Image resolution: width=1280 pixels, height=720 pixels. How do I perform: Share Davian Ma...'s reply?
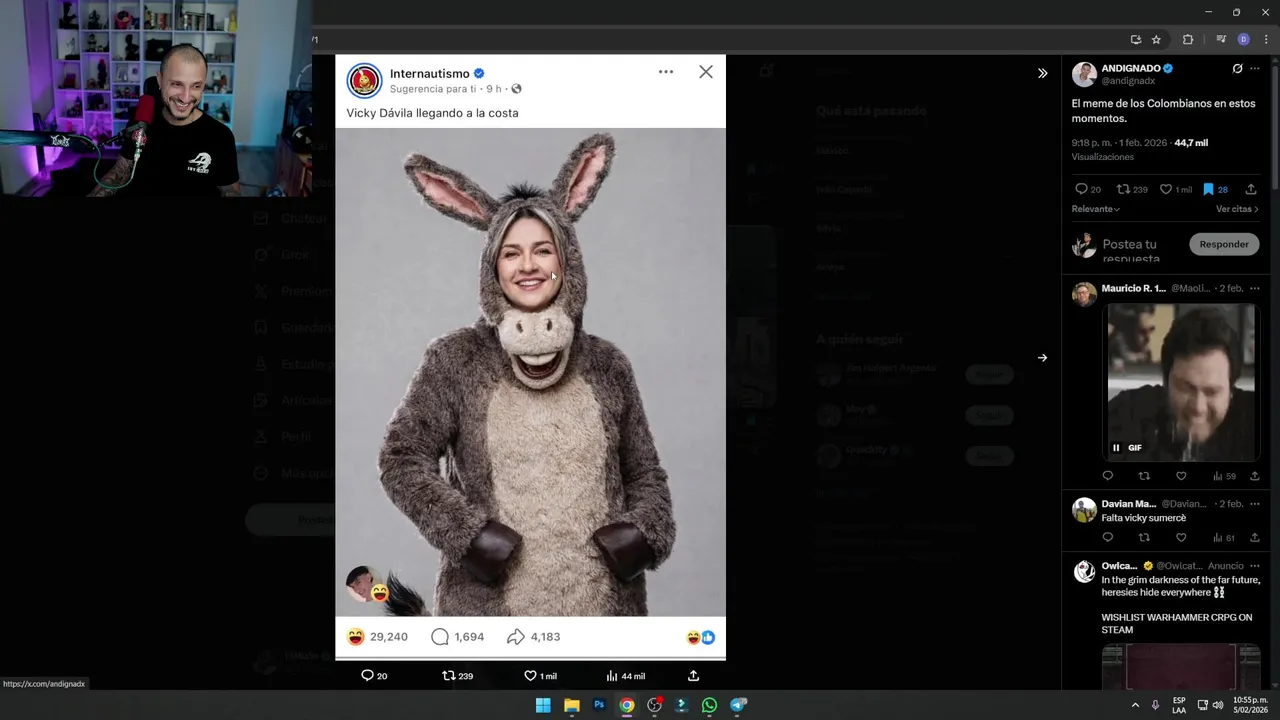pos(1255,538)
